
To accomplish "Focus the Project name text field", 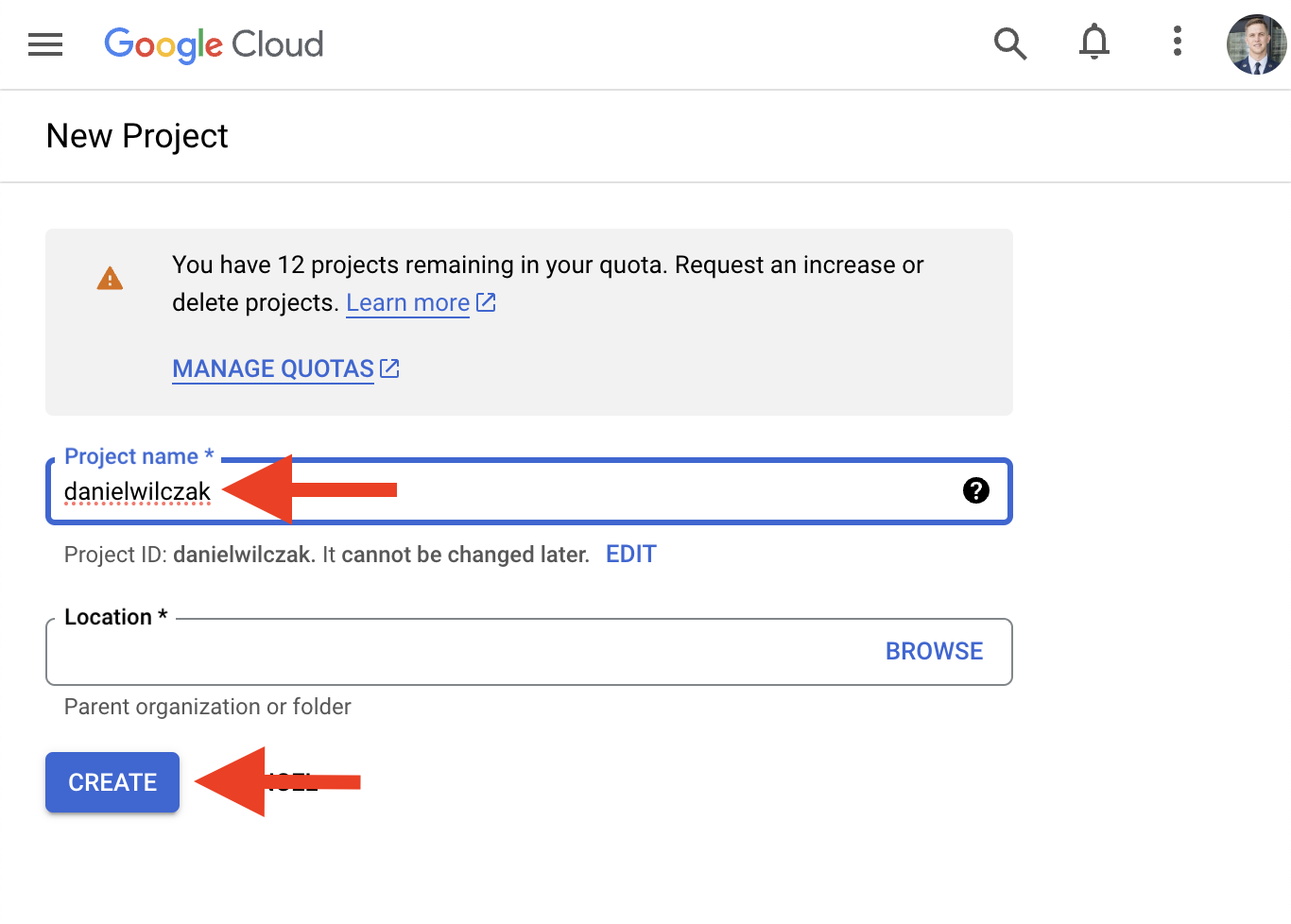I will (528, 490).
